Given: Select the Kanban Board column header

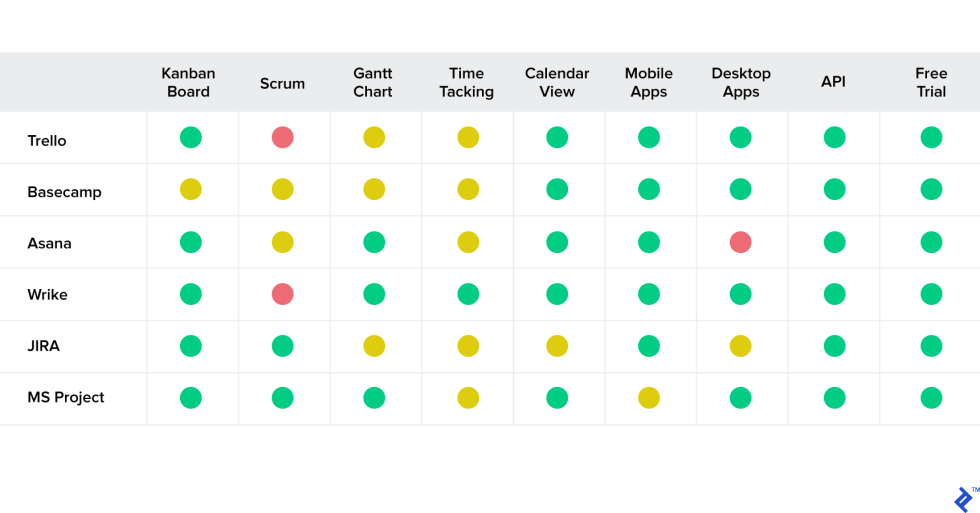Looking at the screenshot, I should [189, 83].
